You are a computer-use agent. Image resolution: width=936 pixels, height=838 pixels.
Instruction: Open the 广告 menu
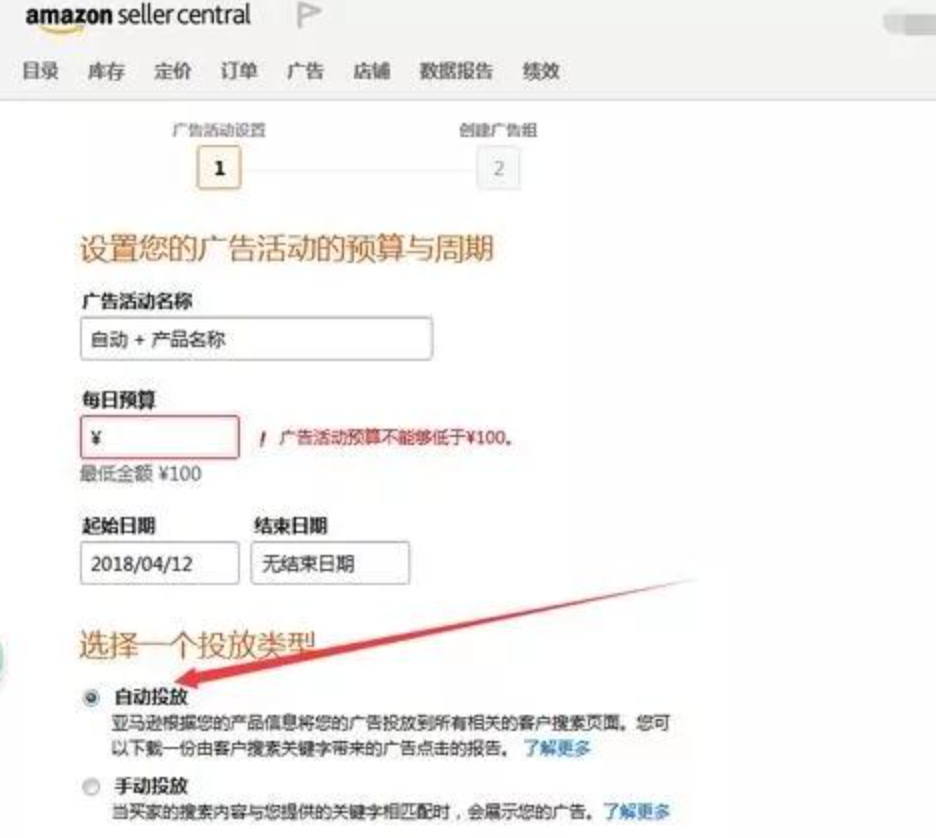[x=305, y=70]
